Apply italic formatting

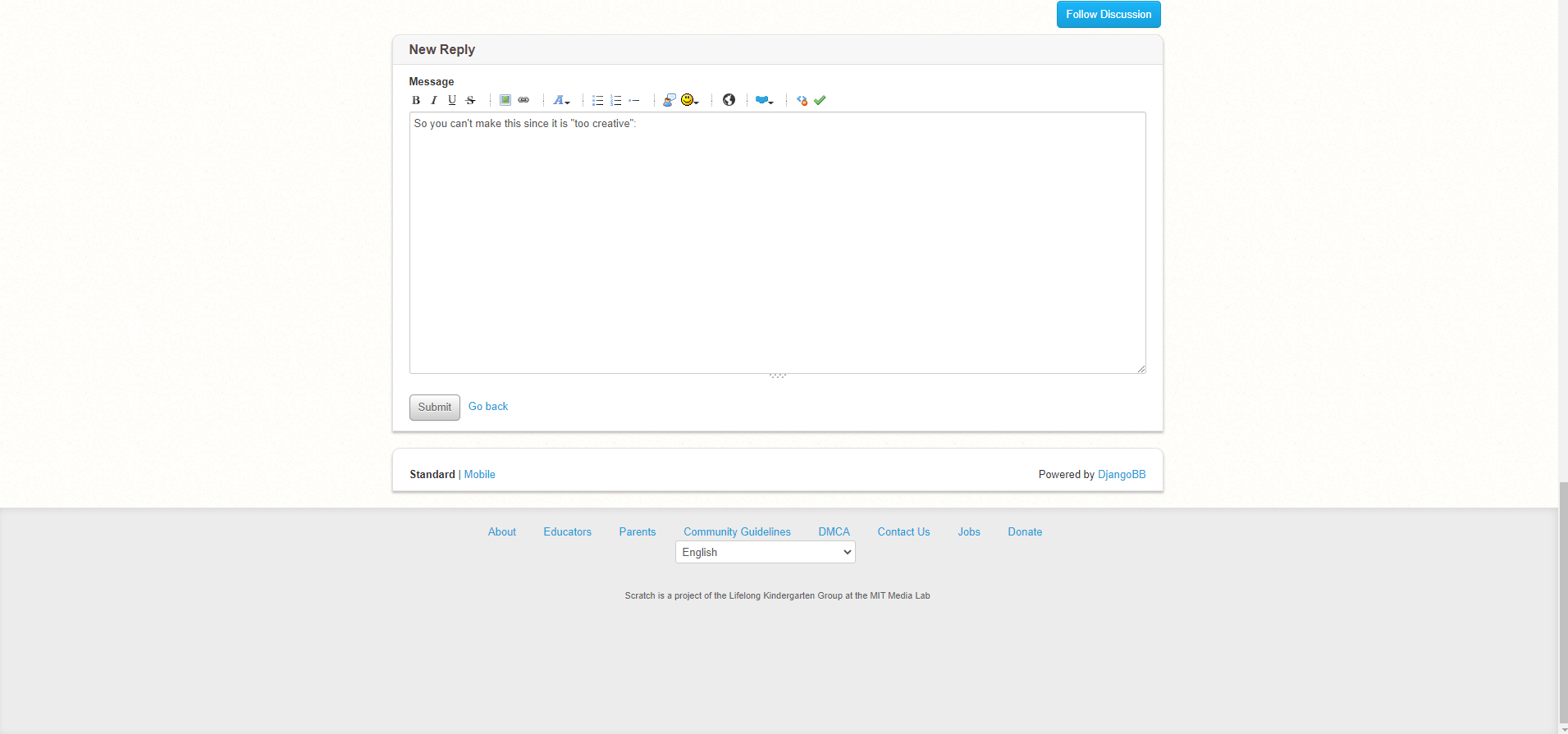click(x=434, y=100)
